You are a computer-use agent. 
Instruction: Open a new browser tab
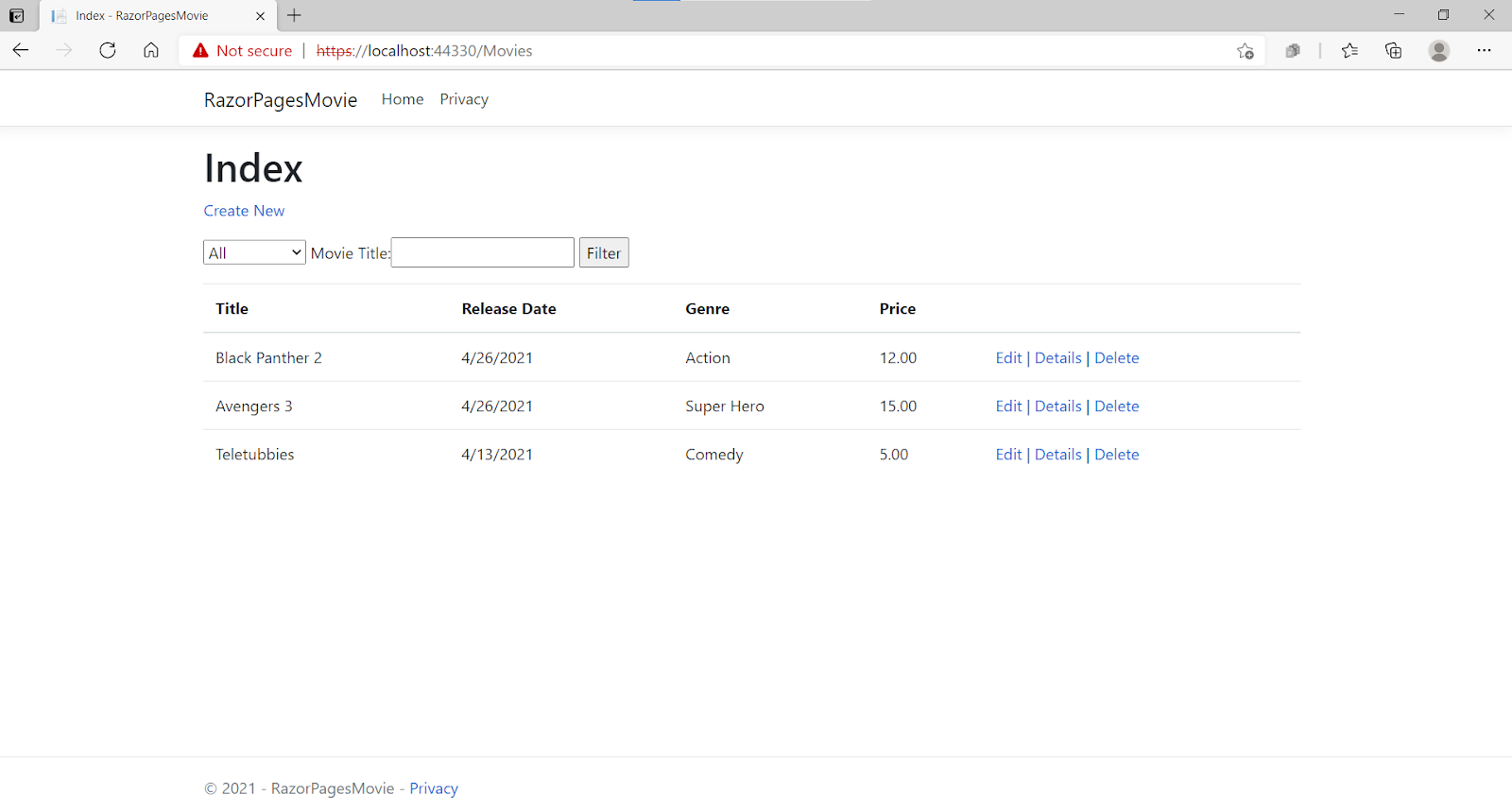[295, 15]
